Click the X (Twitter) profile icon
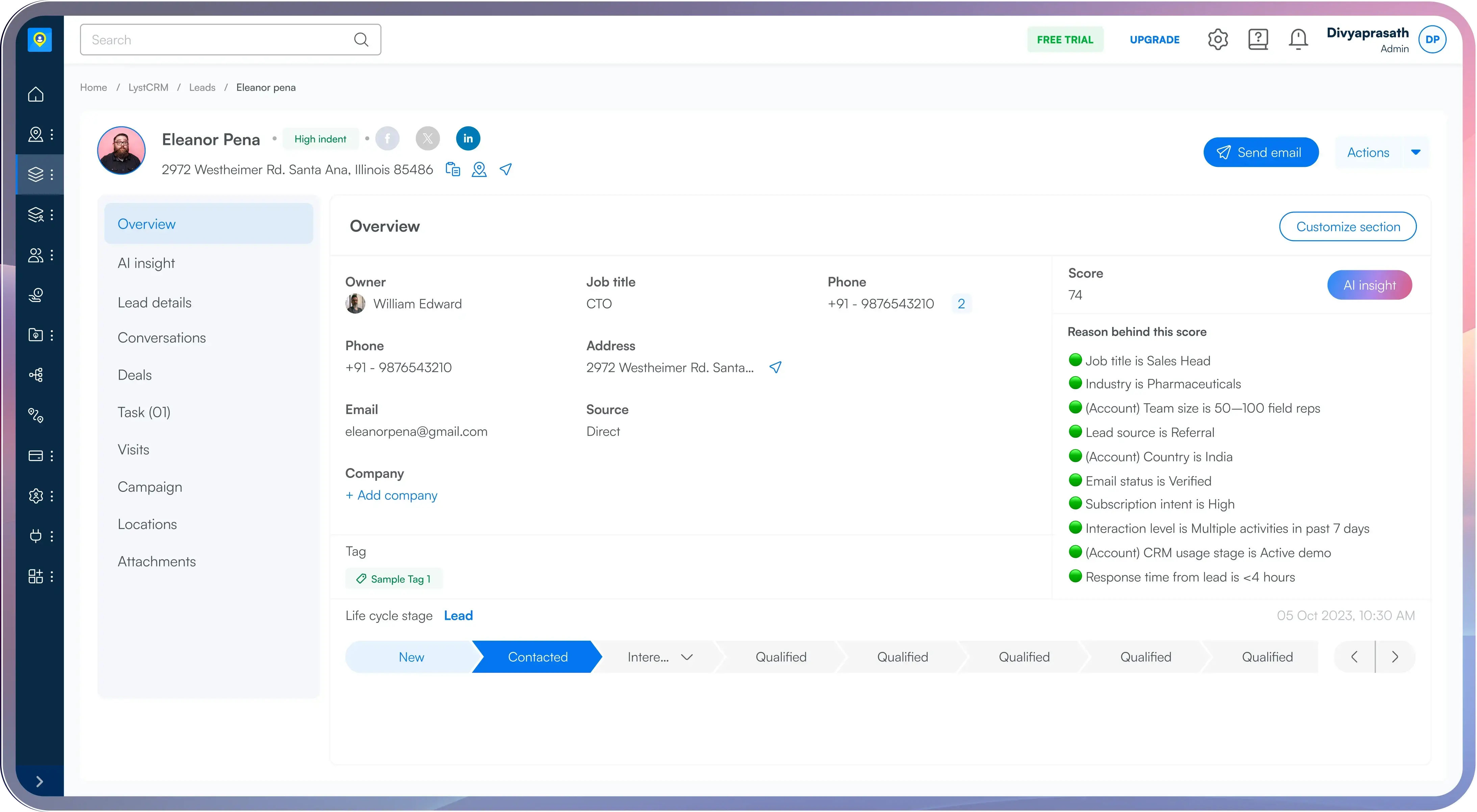The height and width of the screenshot is (812, 1477). coord(428,139)
